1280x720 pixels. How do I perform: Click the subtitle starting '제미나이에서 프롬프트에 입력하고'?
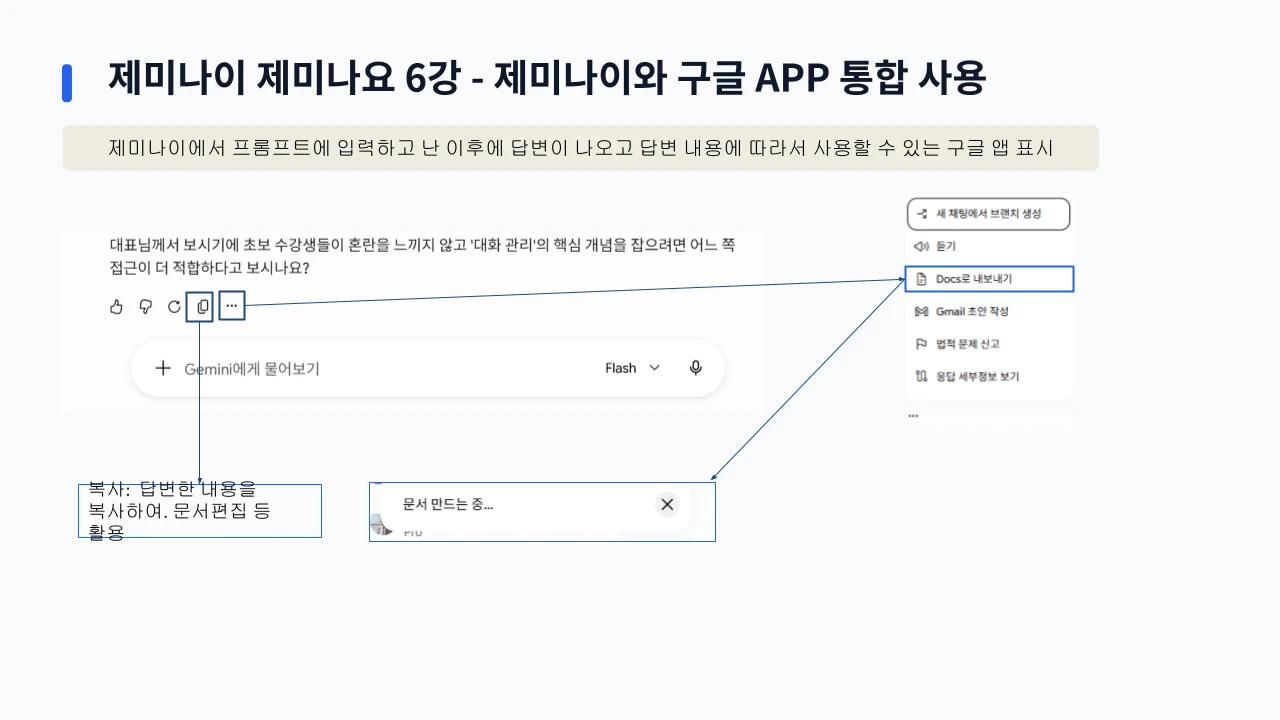click(x=581, y=148)
